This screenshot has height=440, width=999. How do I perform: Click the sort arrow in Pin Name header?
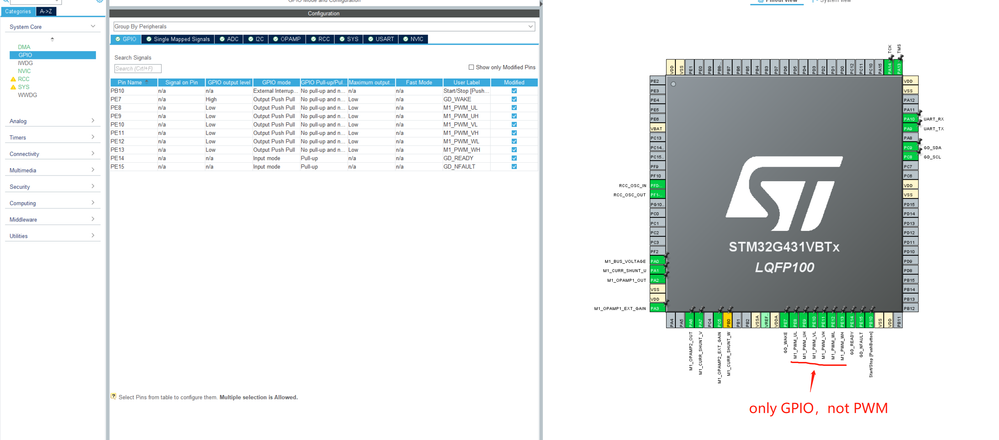pyautogui.click(x=146, y=82)
